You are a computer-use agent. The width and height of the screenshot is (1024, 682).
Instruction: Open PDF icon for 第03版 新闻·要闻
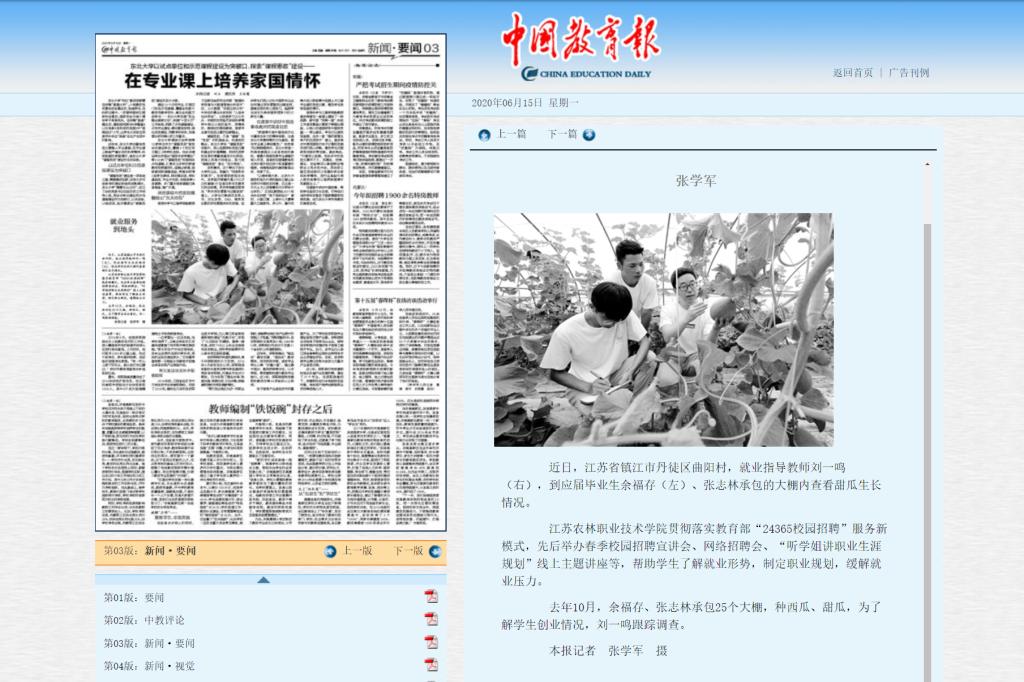(431, 643)
